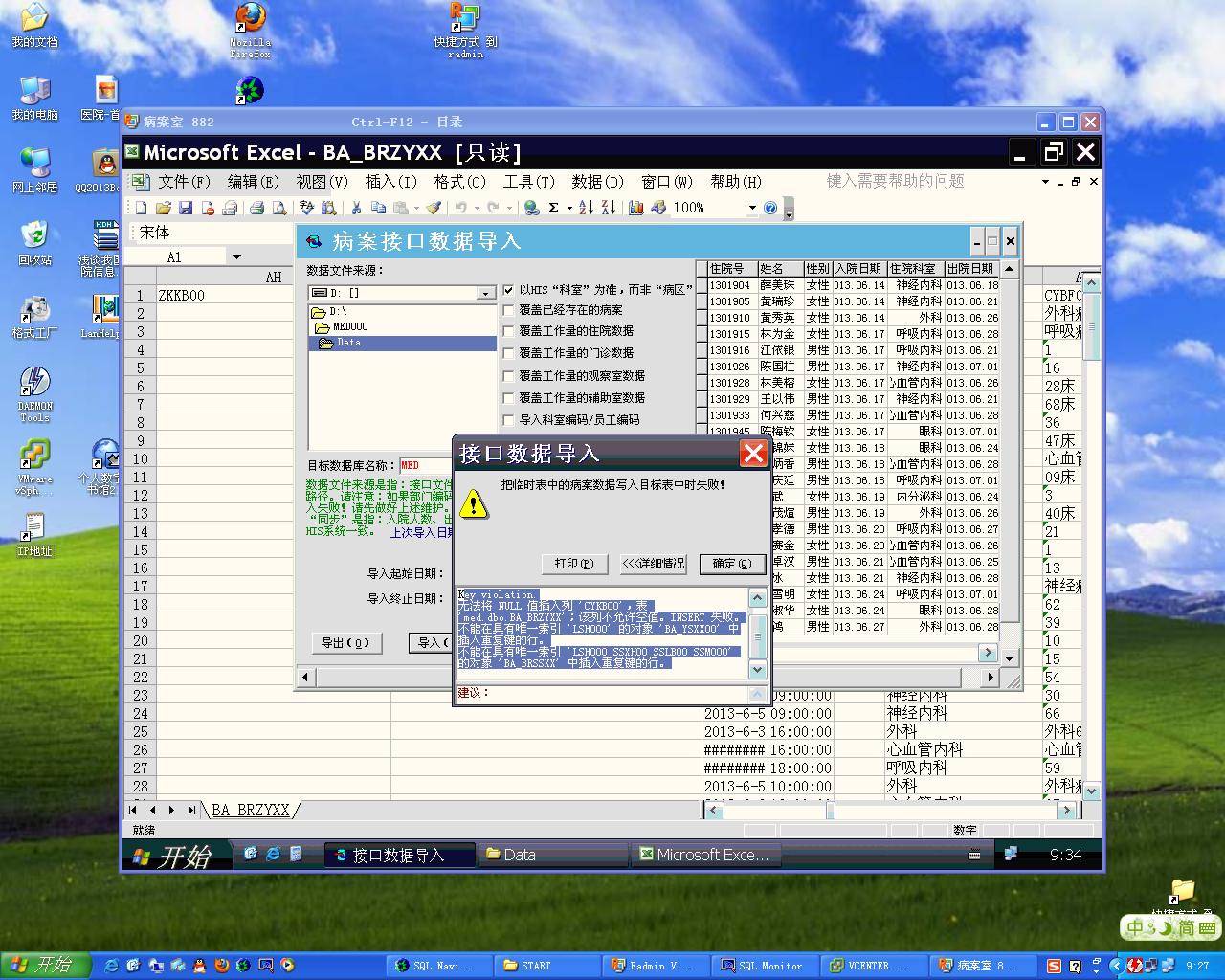Click the Print icon in Excel toolbar
Image resolution: width=1225 pixels, height=980 pixels.
(x=257, y=208)
